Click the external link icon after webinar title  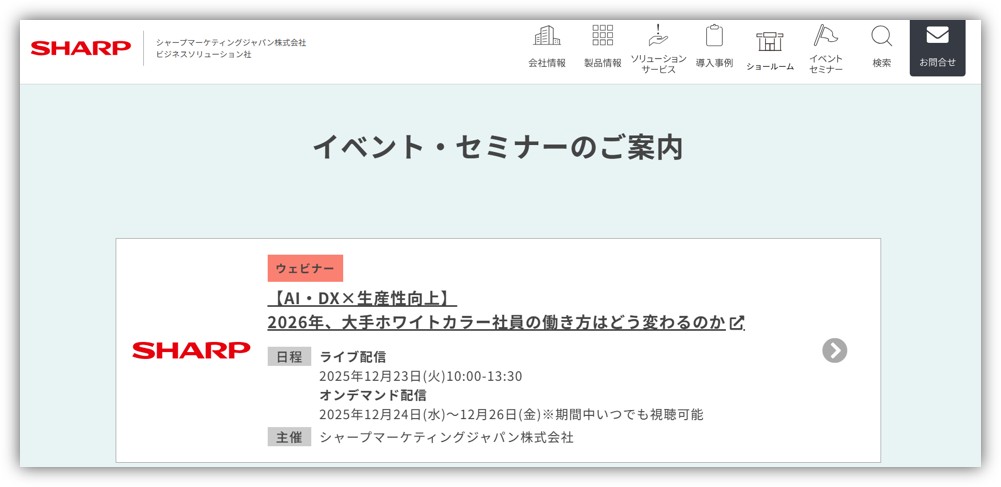[x=737, y=322]
